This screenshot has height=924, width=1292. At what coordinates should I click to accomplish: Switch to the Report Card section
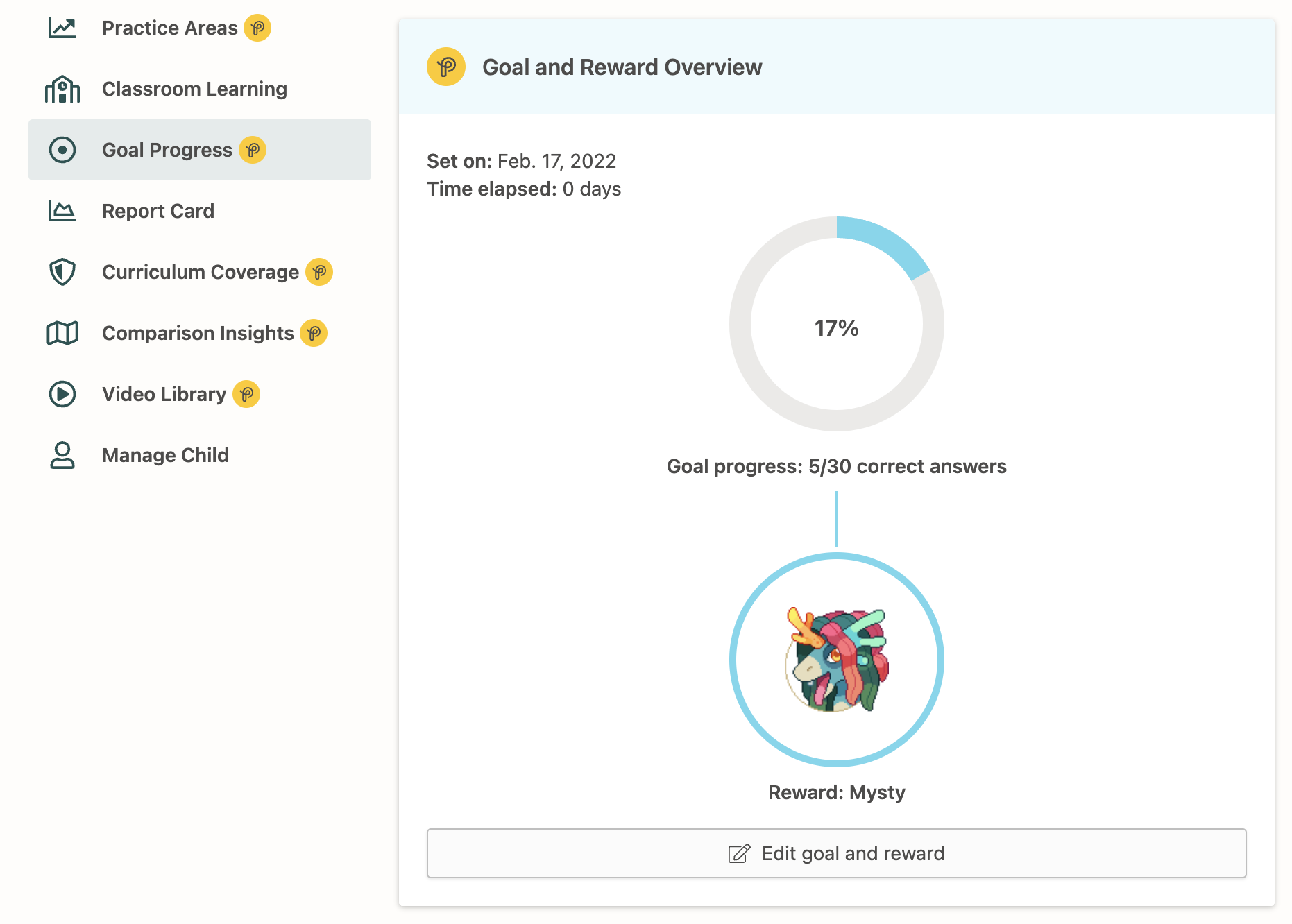(158, 211)
